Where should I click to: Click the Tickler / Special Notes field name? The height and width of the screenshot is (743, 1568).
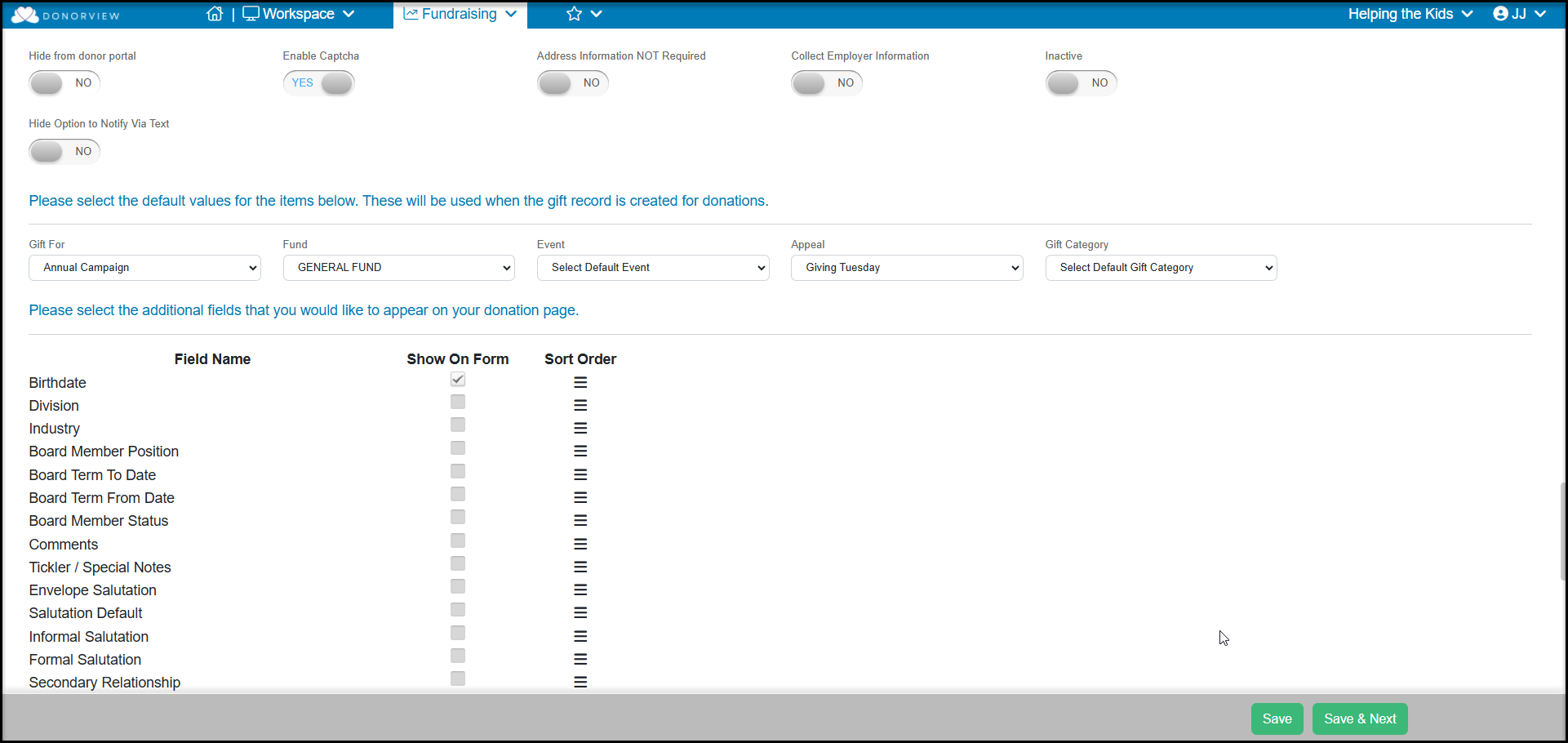[x=100, y=567]
